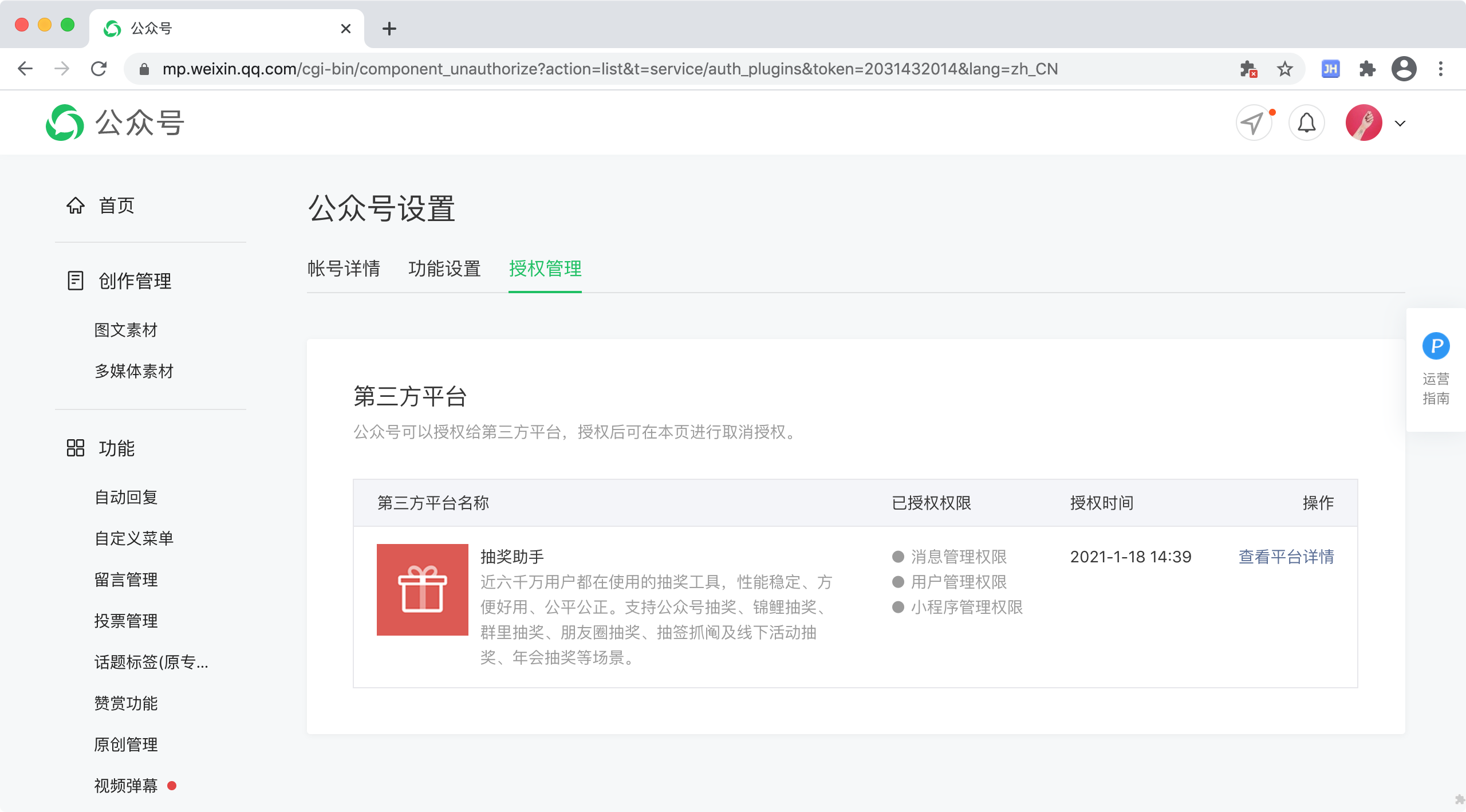Click the browser address bar URL

(609, 69)
